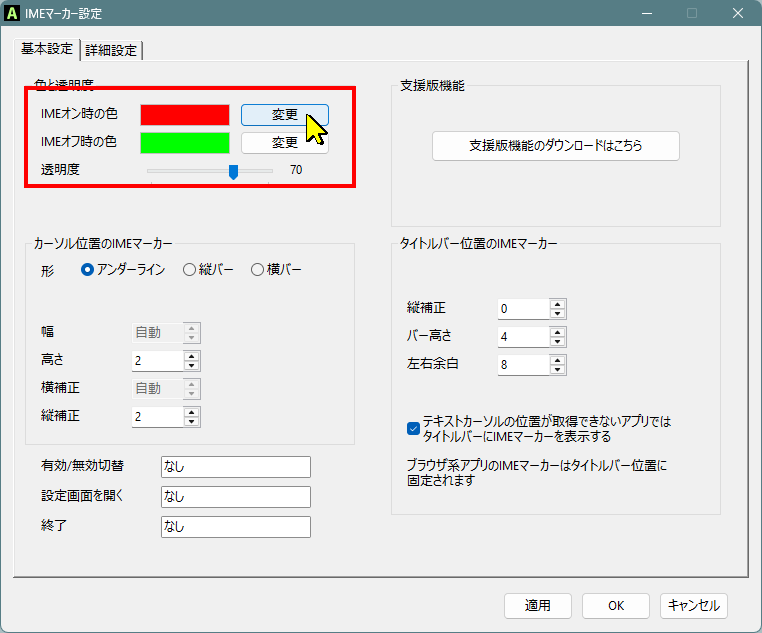Screen dimensions: 762x633
Task: Select the 横バー shape radio button
Action: (x=257, y=270)
